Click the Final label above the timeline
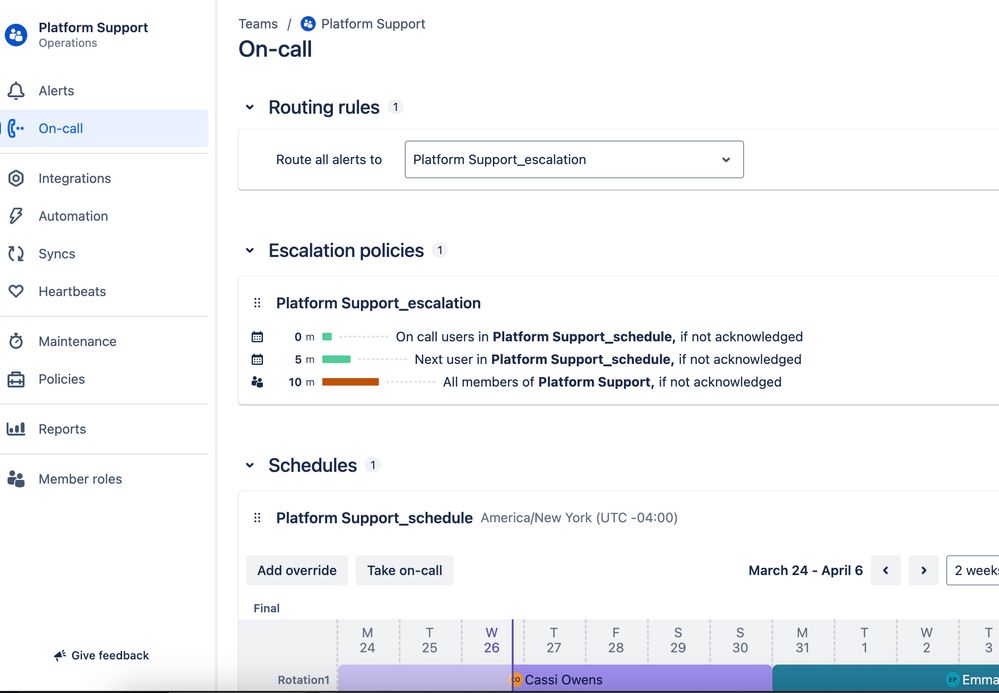 (266, 608)
